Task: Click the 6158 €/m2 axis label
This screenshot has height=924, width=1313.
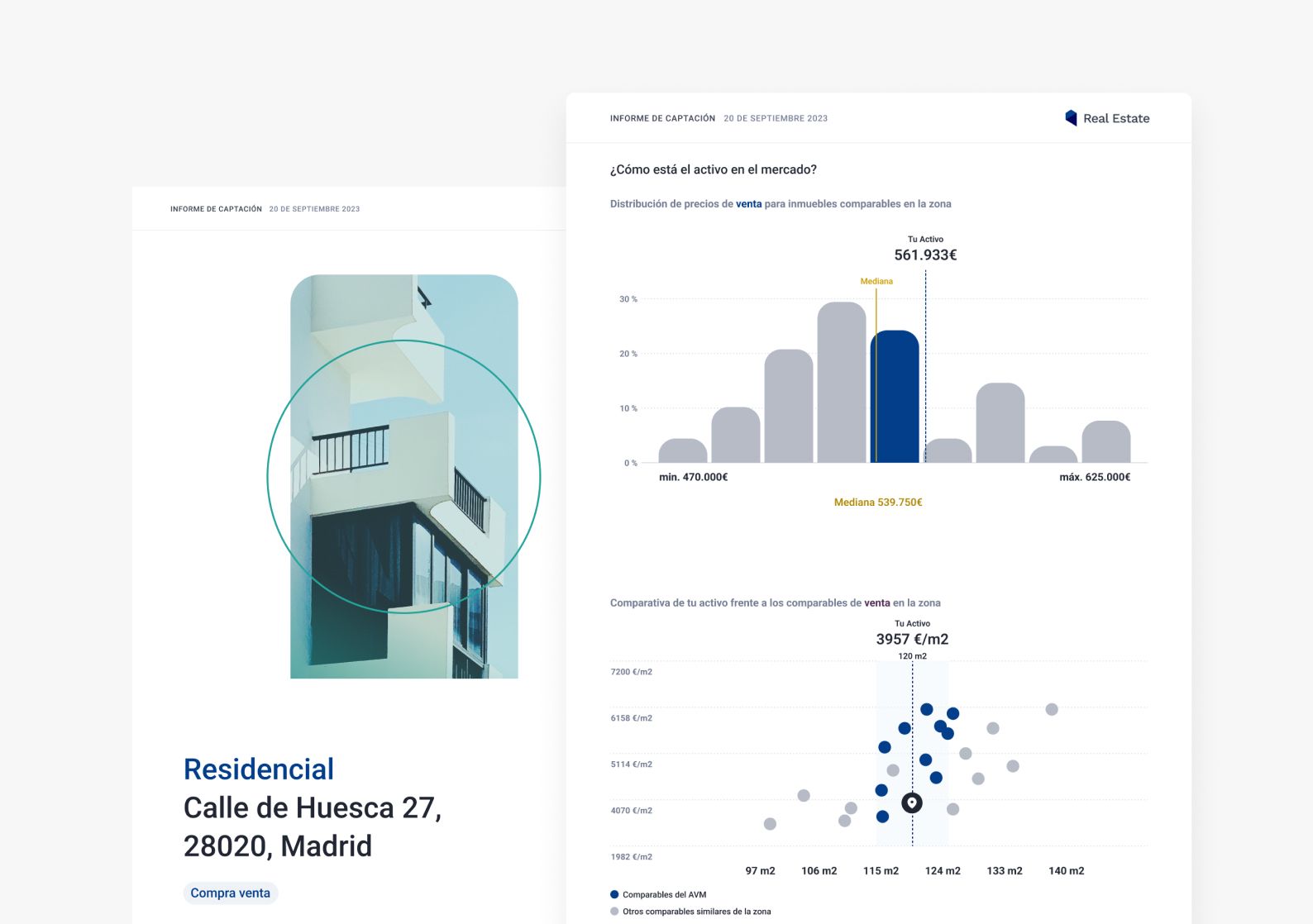Action: pyautogui.click(x=632, y=718)
